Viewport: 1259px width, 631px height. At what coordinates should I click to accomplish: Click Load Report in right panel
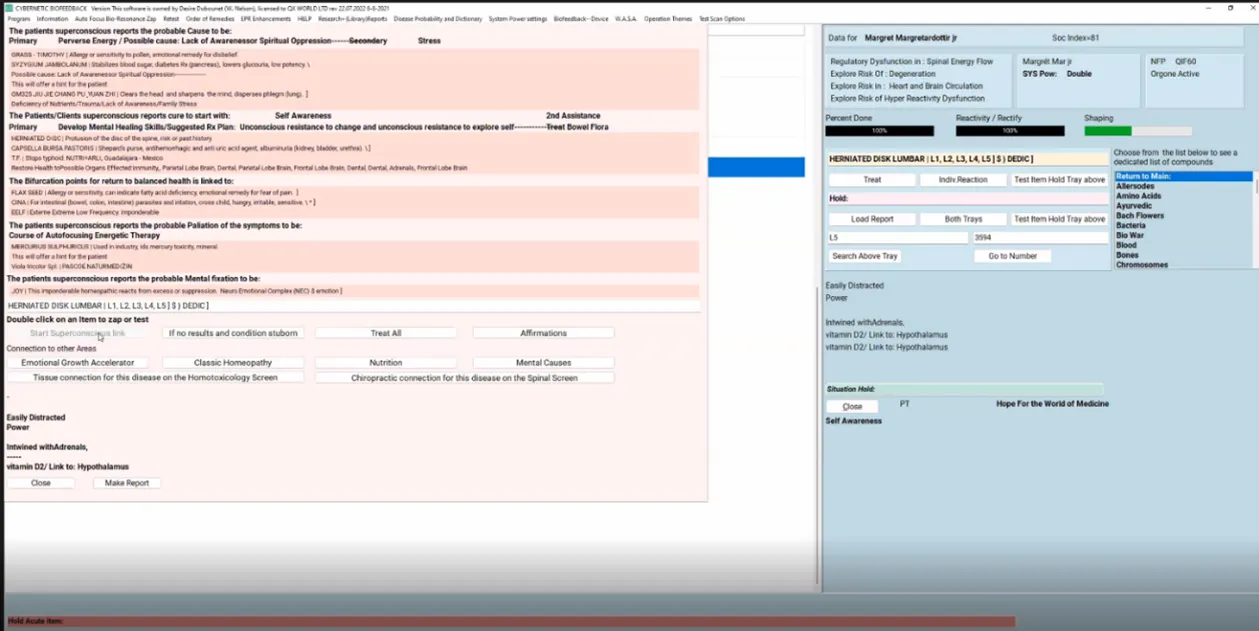(x=872, y=219)
